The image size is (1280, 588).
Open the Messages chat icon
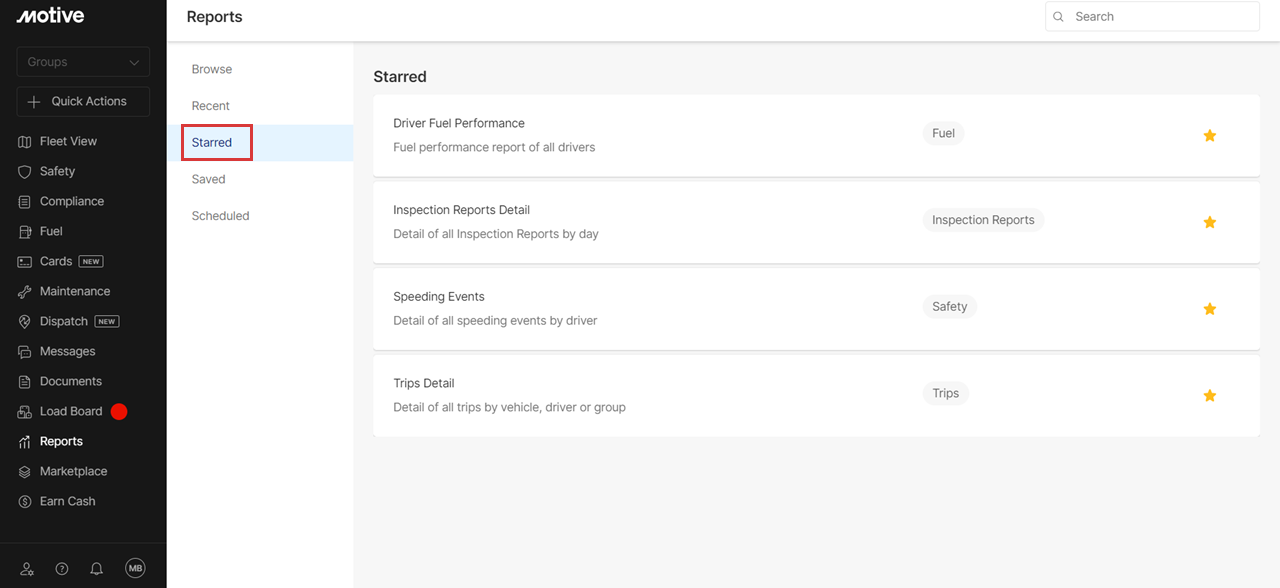pos(25,352)
